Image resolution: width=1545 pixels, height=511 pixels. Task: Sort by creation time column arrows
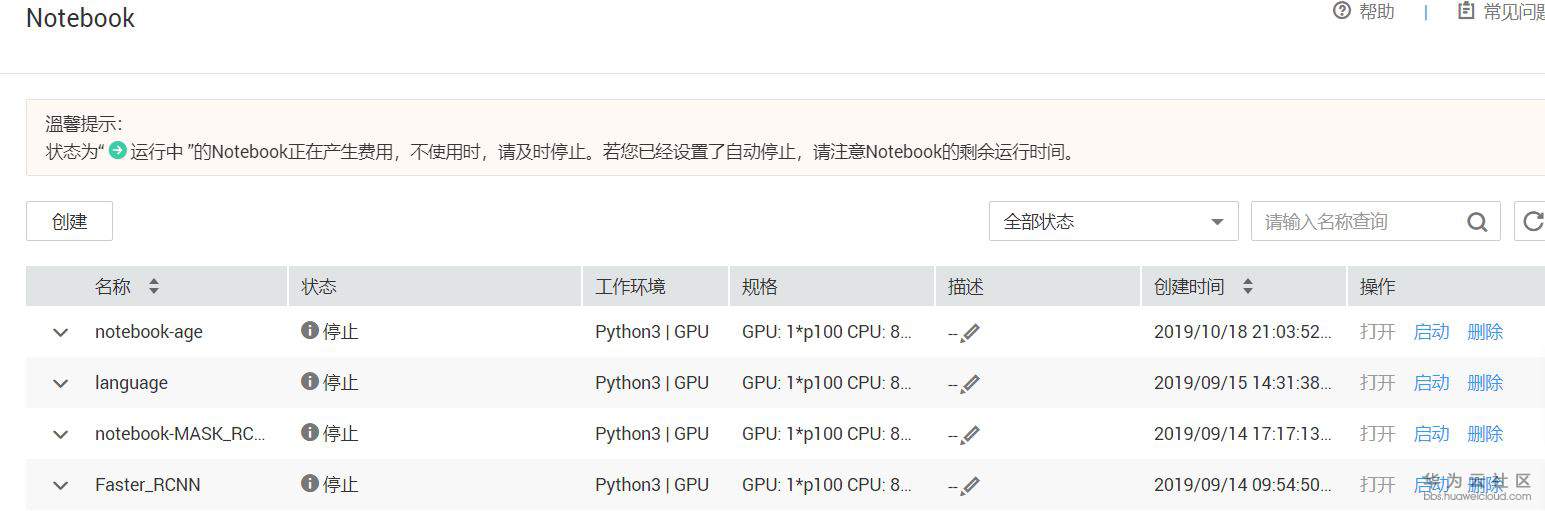point(1248,287)
